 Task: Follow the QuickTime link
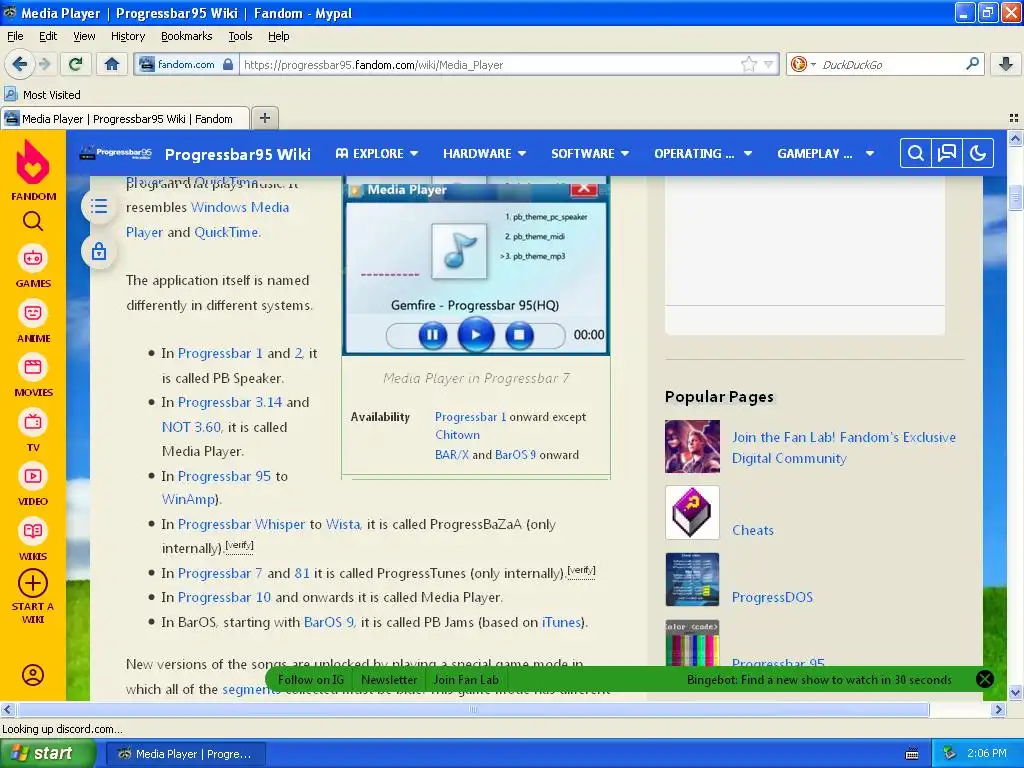226,232
